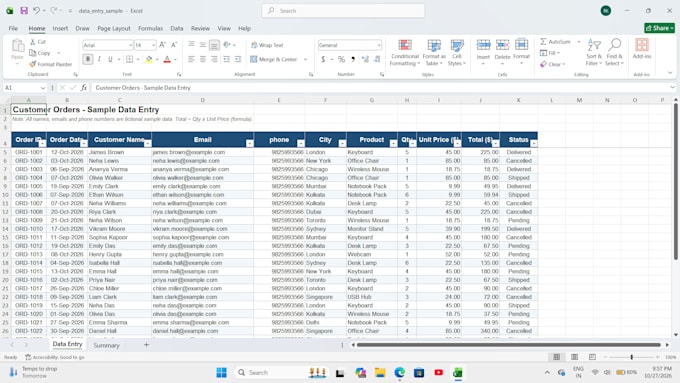Toggle Italic formatting
The image size is (680, 383).
(x=99, y=59)
